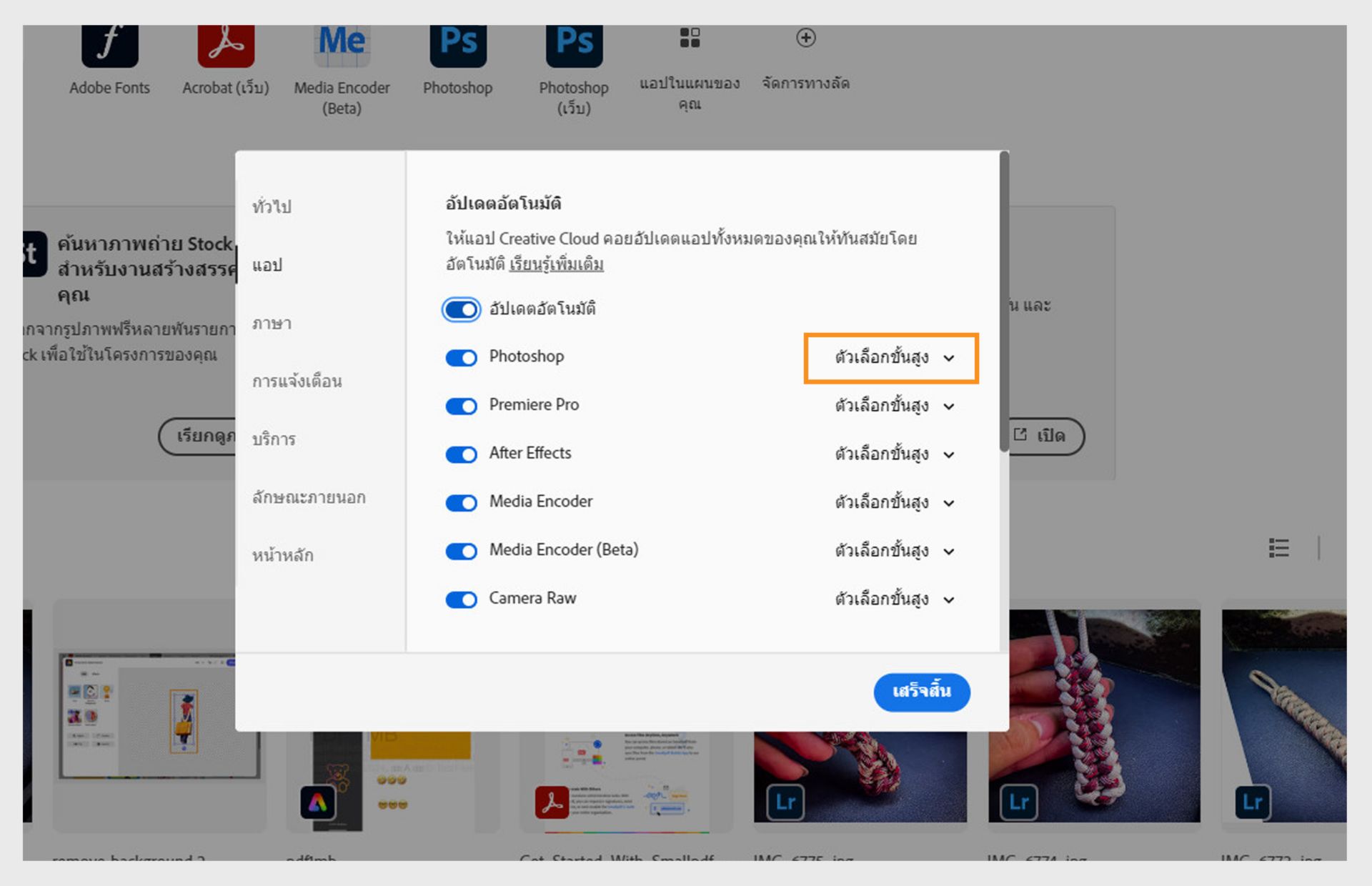The image size is (1372, 886).
Task: Switch to list view icon
Action: tap(1278, 548)
